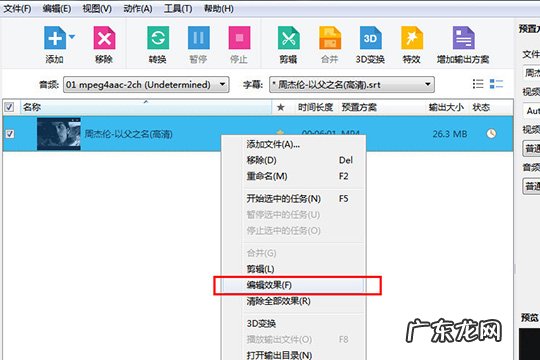This screenshot has height=360, width=540.
Task: Click the 播放输出文件(O) context menu entry
Action: click(293, 339)
